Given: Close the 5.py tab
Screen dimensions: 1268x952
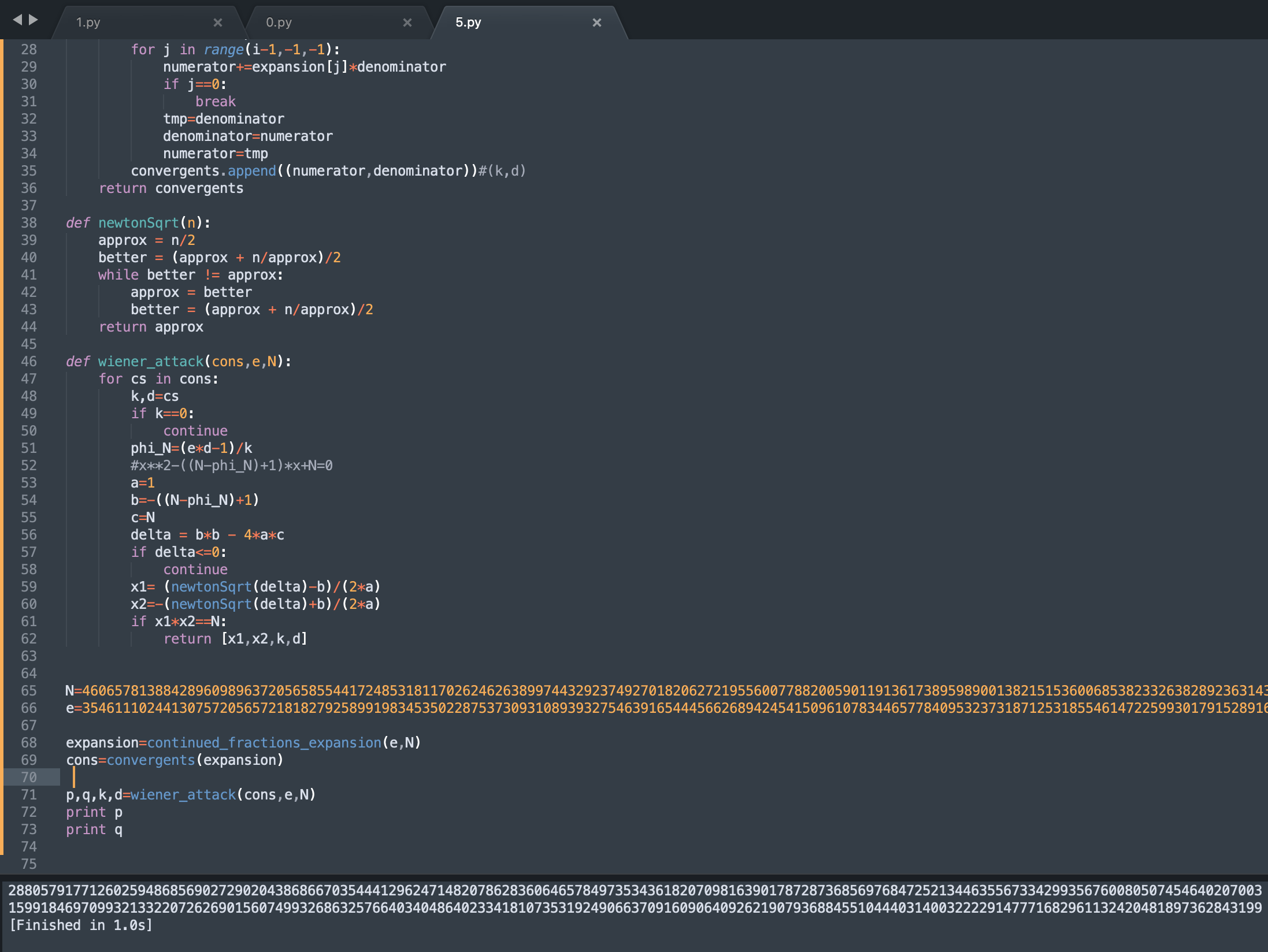Looking at the screenshot, I should (597, 23).
